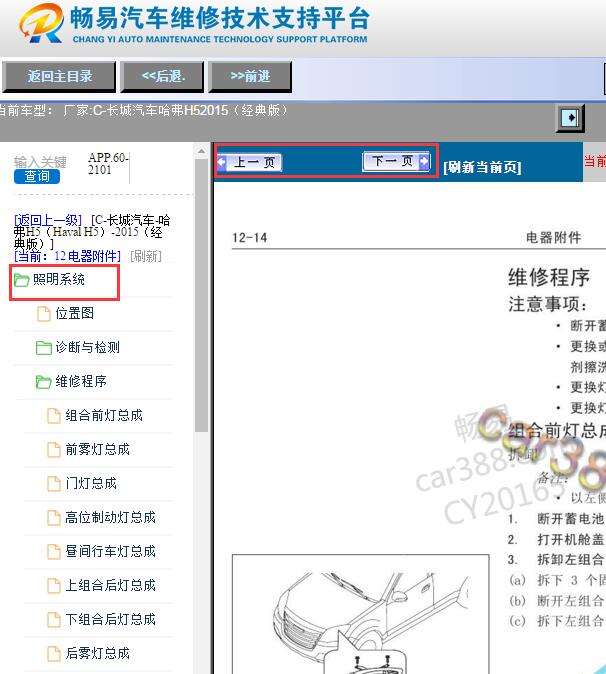Click the 刷新 link in sidebar
The image size is (606, 674).
[x=146, y=257]
